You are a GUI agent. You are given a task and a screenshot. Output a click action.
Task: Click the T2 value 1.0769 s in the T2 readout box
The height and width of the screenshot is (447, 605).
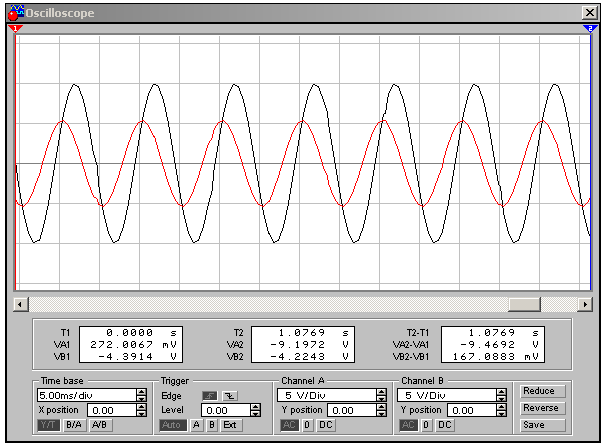coord(313,332)
